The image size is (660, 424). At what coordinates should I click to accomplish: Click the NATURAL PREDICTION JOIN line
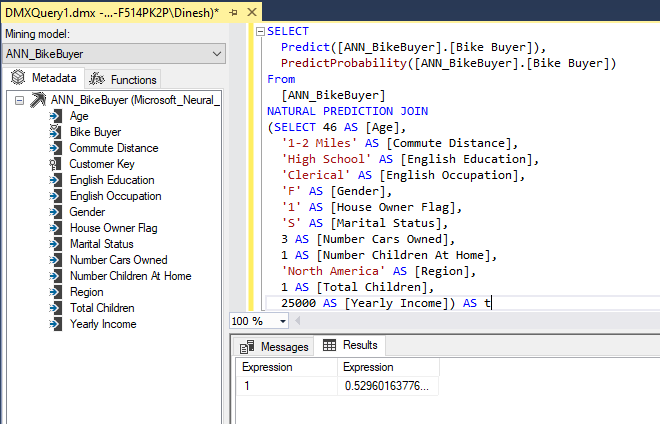click(347, 111)
